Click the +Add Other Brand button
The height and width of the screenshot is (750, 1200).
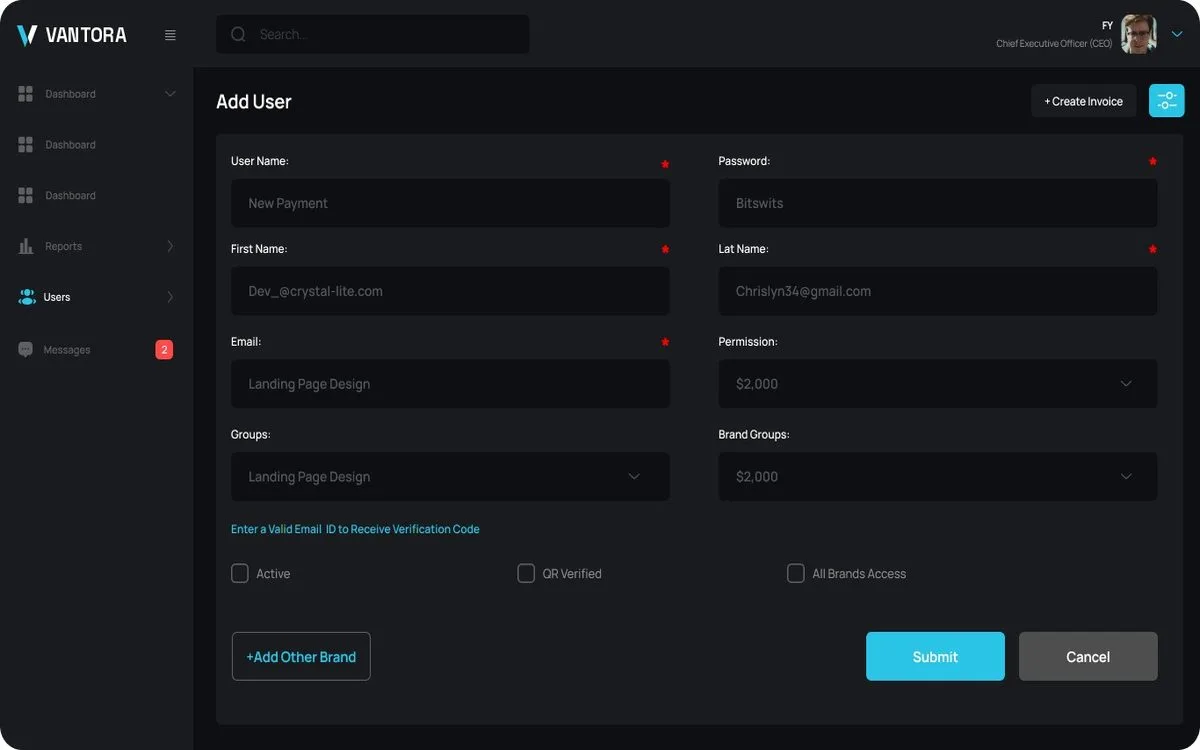[x=301, y=656]
